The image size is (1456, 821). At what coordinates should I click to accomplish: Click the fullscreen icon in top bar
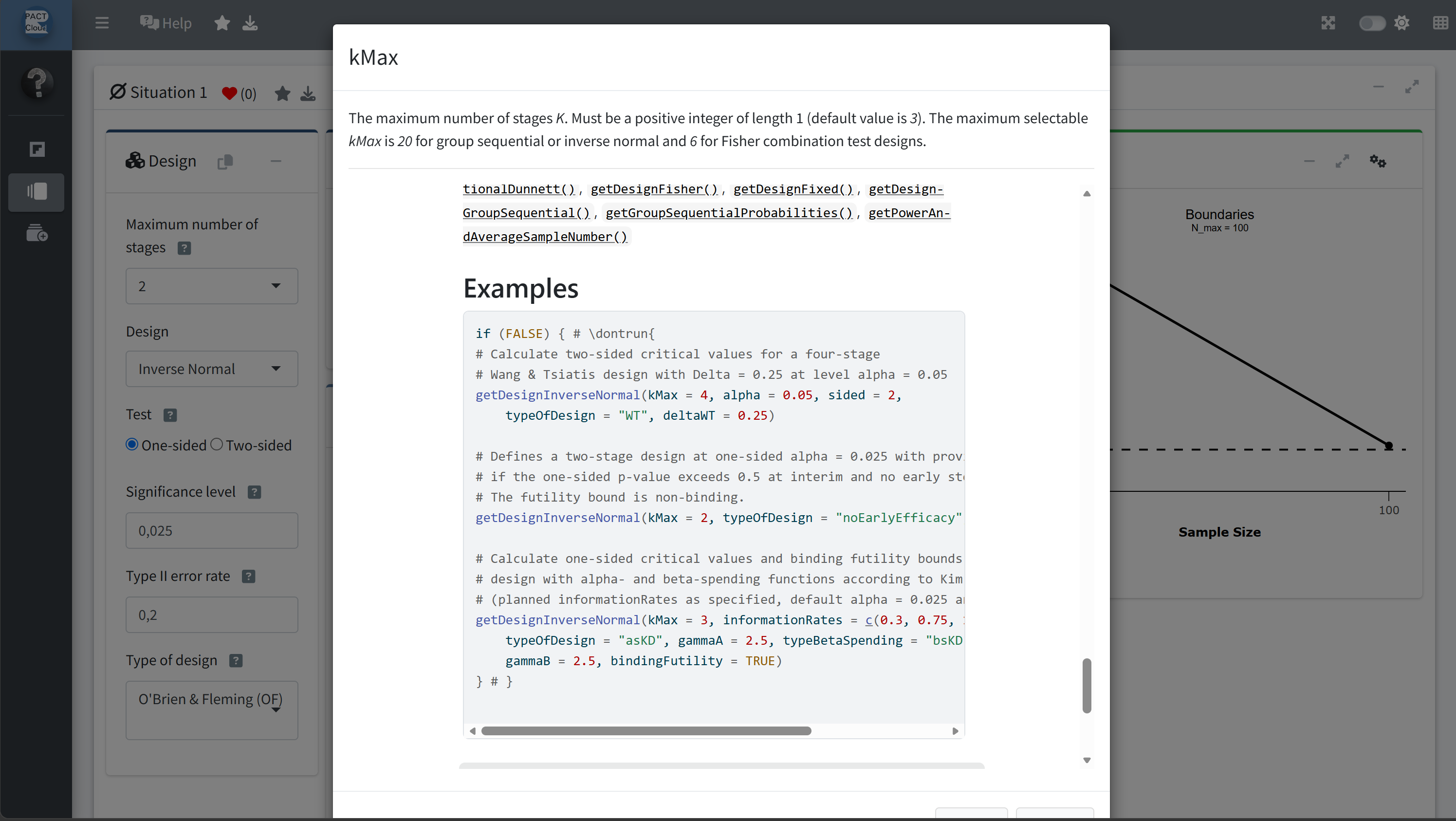[1328, 23]
